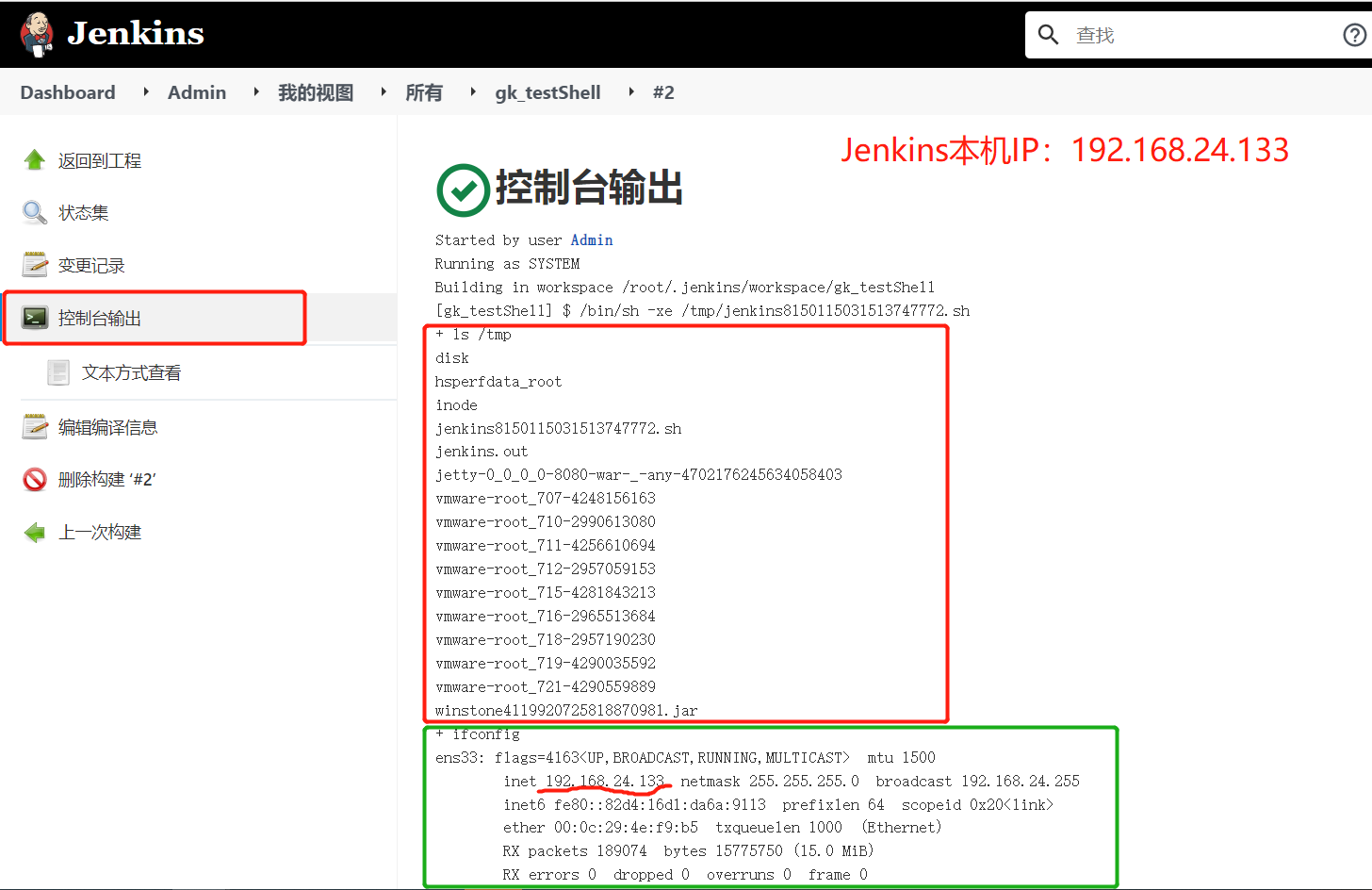Open build #2 breadcrumb

coord(663,92)
